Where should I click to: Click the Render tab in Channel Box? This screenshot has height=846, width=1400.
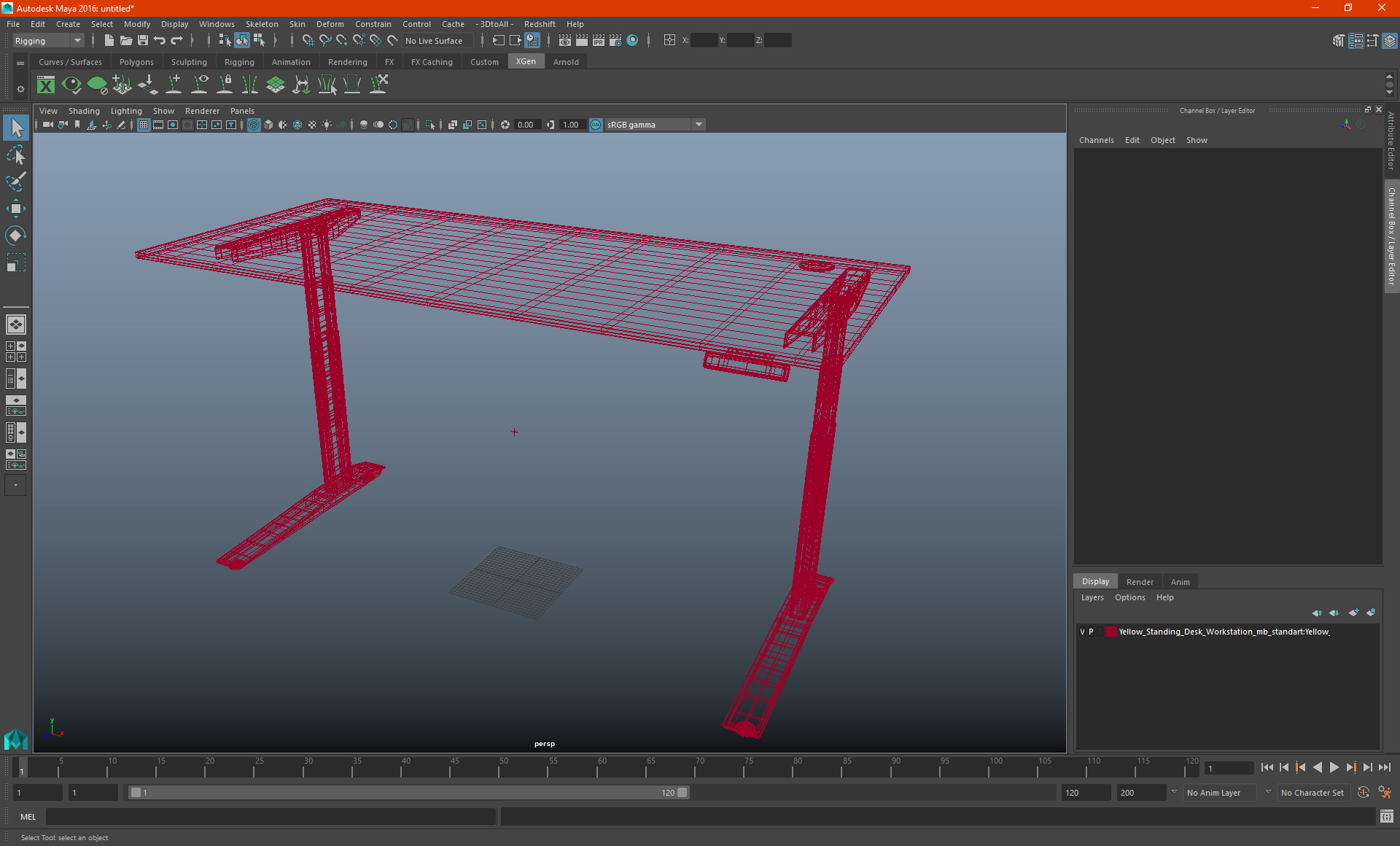[x=1140, y=581]
